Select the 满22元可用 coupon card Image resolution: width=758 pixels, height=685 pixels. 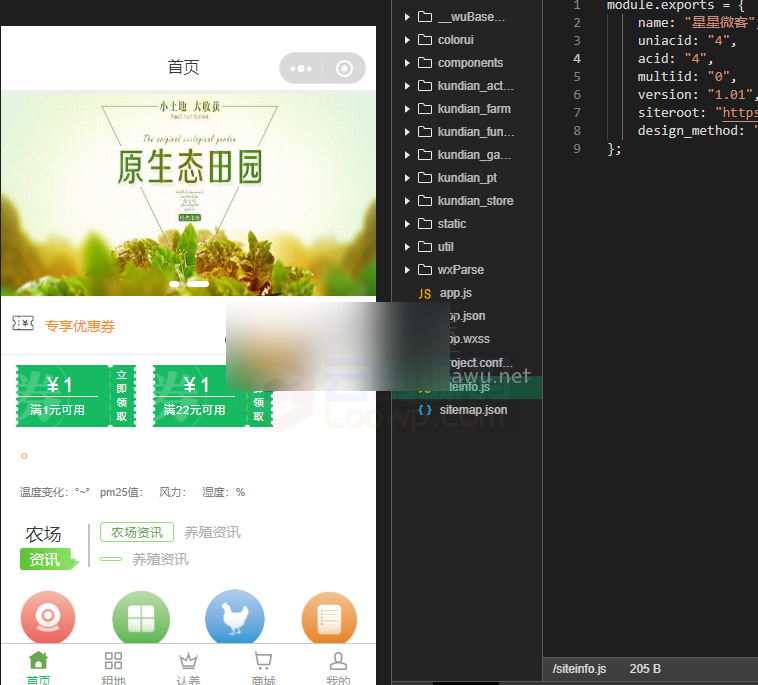point(213,396)
